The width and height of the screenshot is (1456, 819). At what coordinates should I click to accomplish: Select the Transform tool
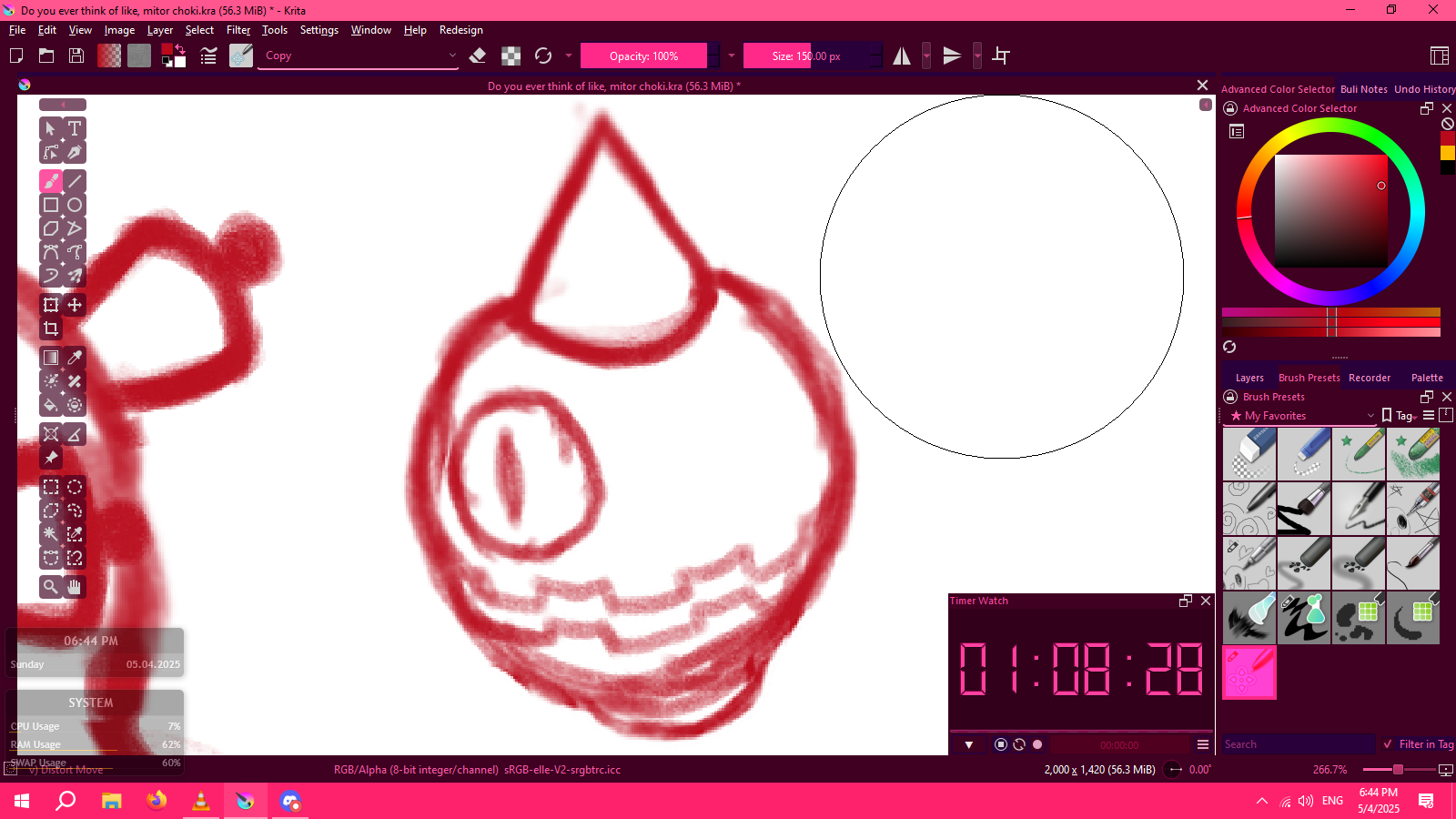(51, 305)
